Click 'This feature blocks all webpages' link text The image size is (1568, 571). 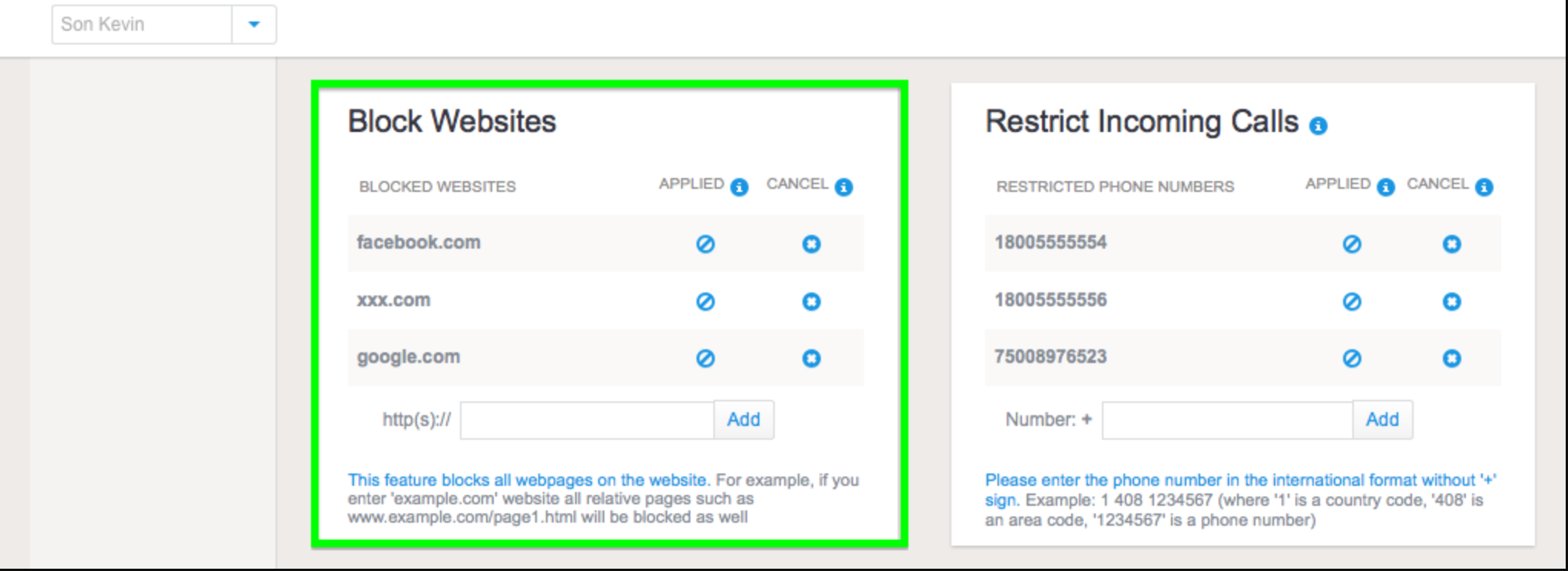(528, 480)
